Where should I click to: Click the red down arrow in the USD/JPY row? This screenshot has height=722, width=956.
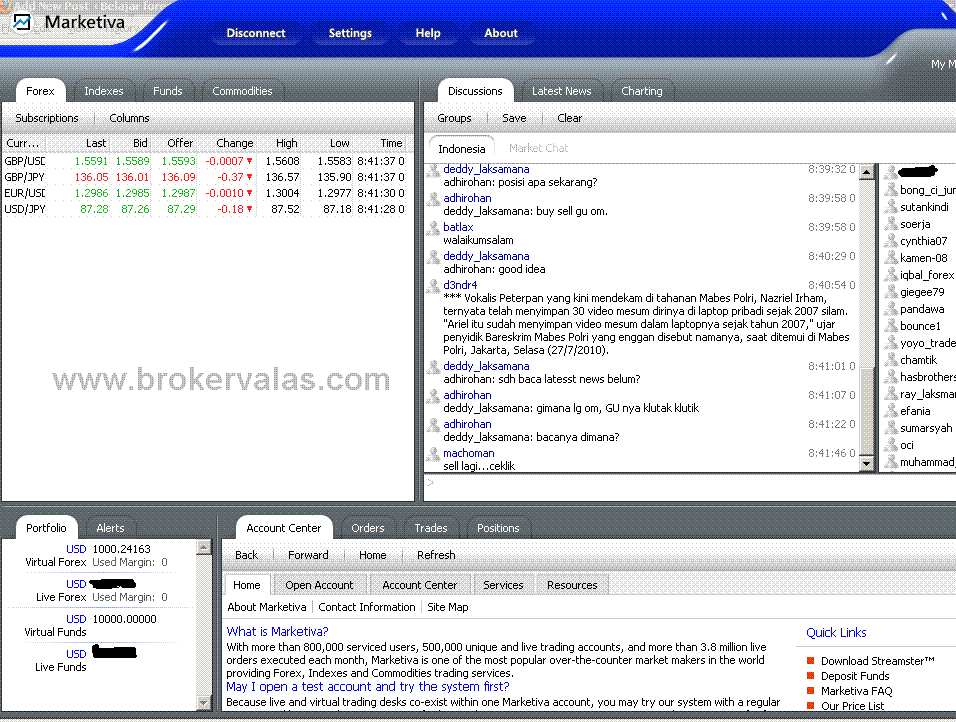coord(249,209)
